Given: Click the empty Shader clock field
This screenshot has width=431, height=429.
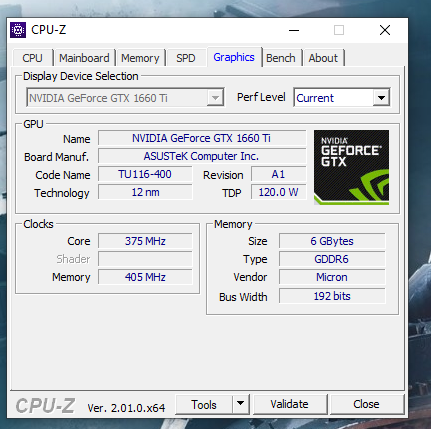Looking at the screenshot, I should pos(145,259).
